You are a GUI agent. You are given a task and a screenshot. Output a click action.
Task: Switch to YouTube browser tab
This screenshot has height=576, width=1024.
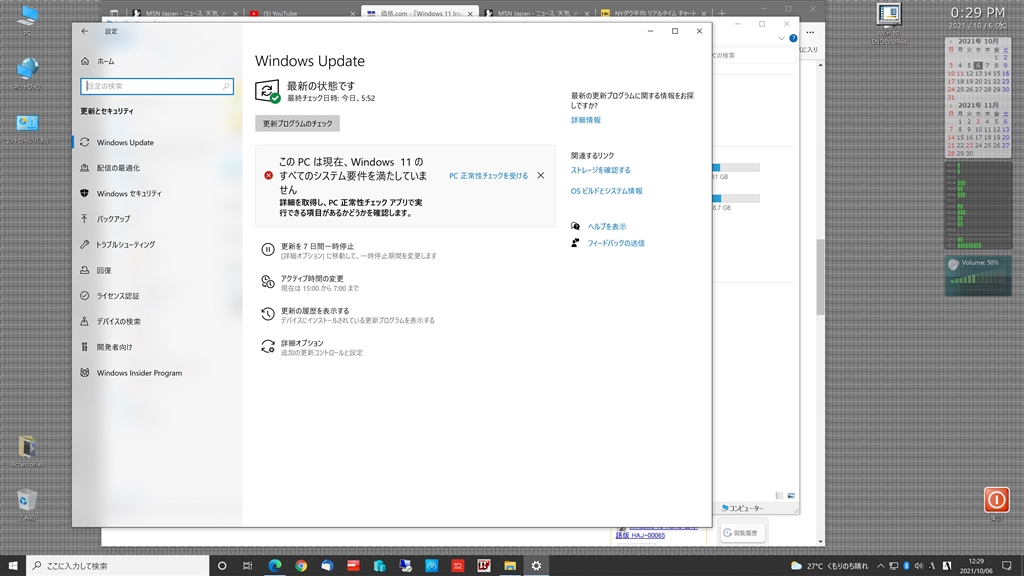coord(300,13)
